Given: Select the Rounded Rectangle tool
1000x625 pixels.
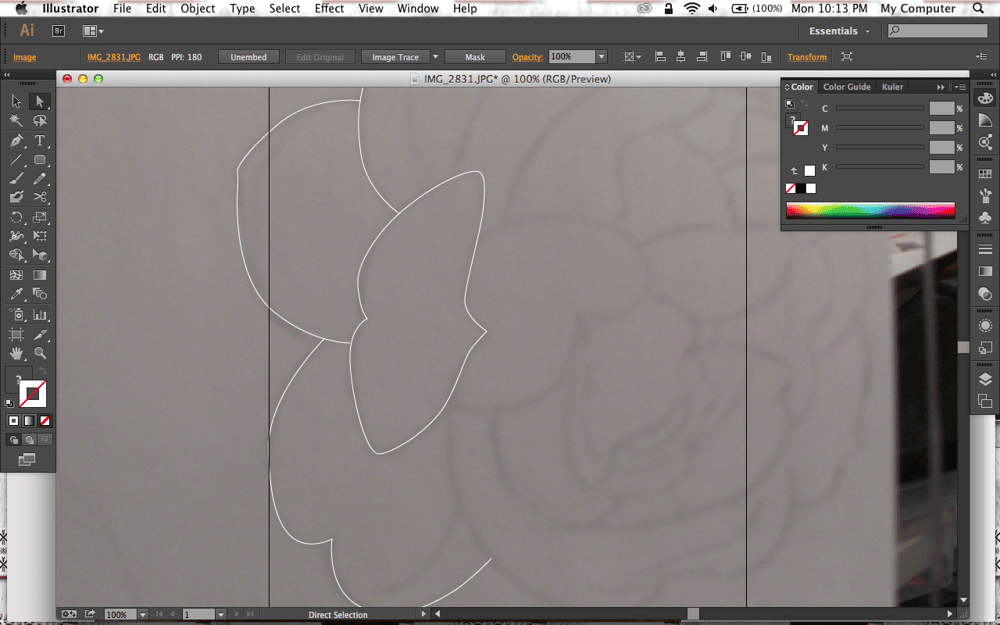Looking at the screenshot, I should click(x=40, y=159).
